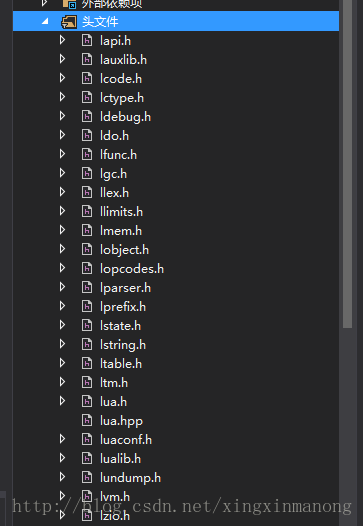Image resolution: width=363 pixels, height=526 pixels.
Task: Select the llimits.h file entry
Action: 121,212
